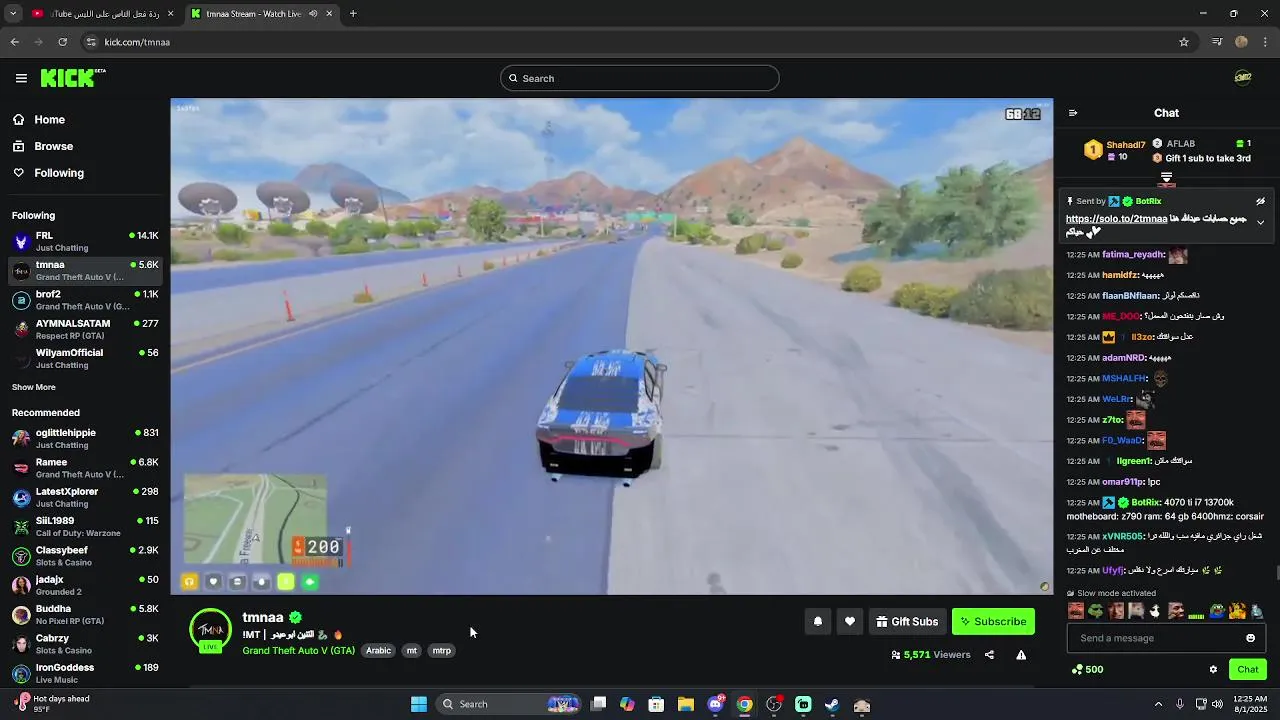
Task: Open Classybeef recommended channel
Action: [x=85, y=556]
